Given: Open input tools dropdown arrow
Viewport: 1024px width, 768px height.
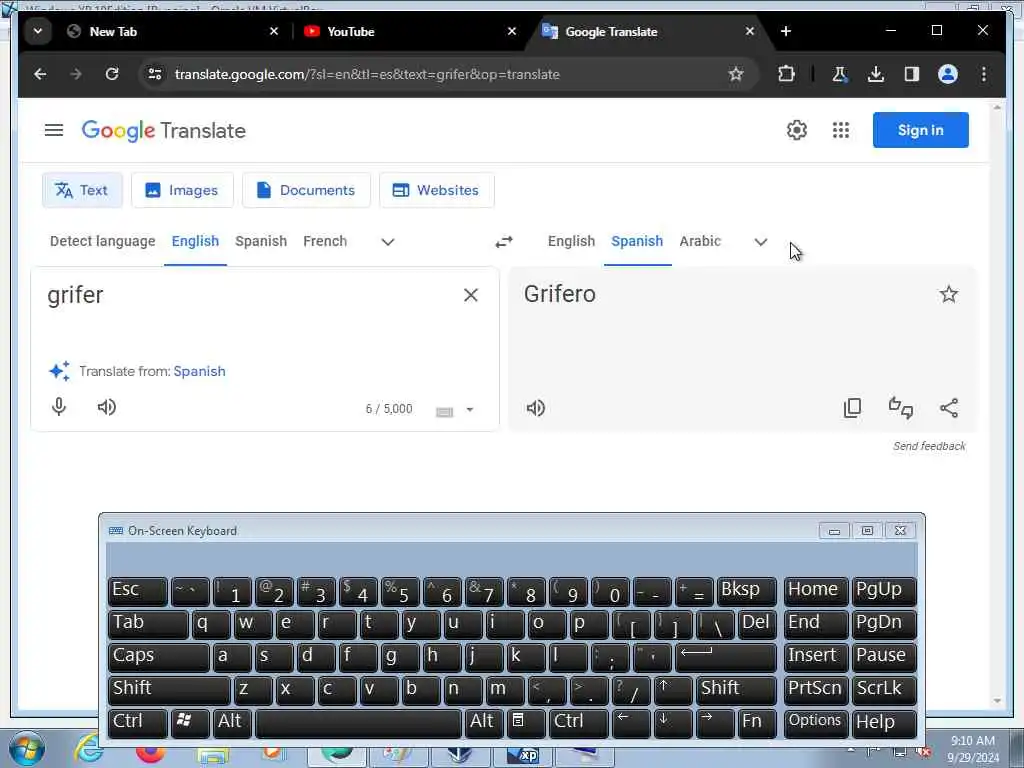Looking at the screenshot, I should pos(470,410).
